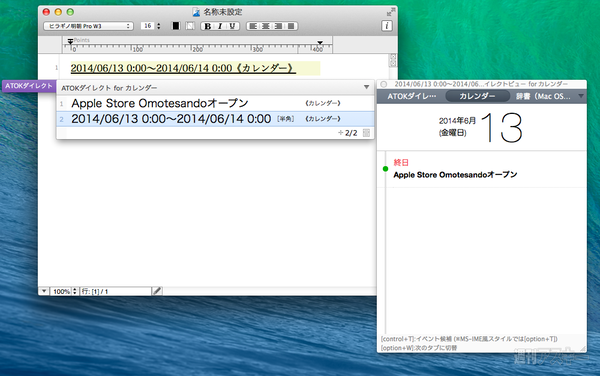This screenshot has width=600, height=376.
Task: Click the [control+T]:イベント候補 hint text
Action: [x=469, y=339]
